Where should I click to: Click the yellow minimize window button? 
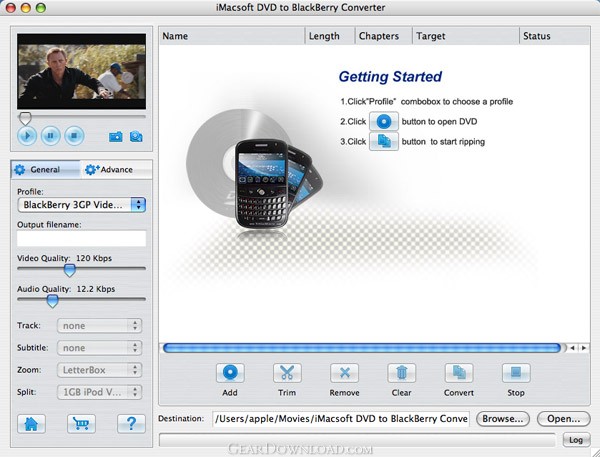click(26, 7)
